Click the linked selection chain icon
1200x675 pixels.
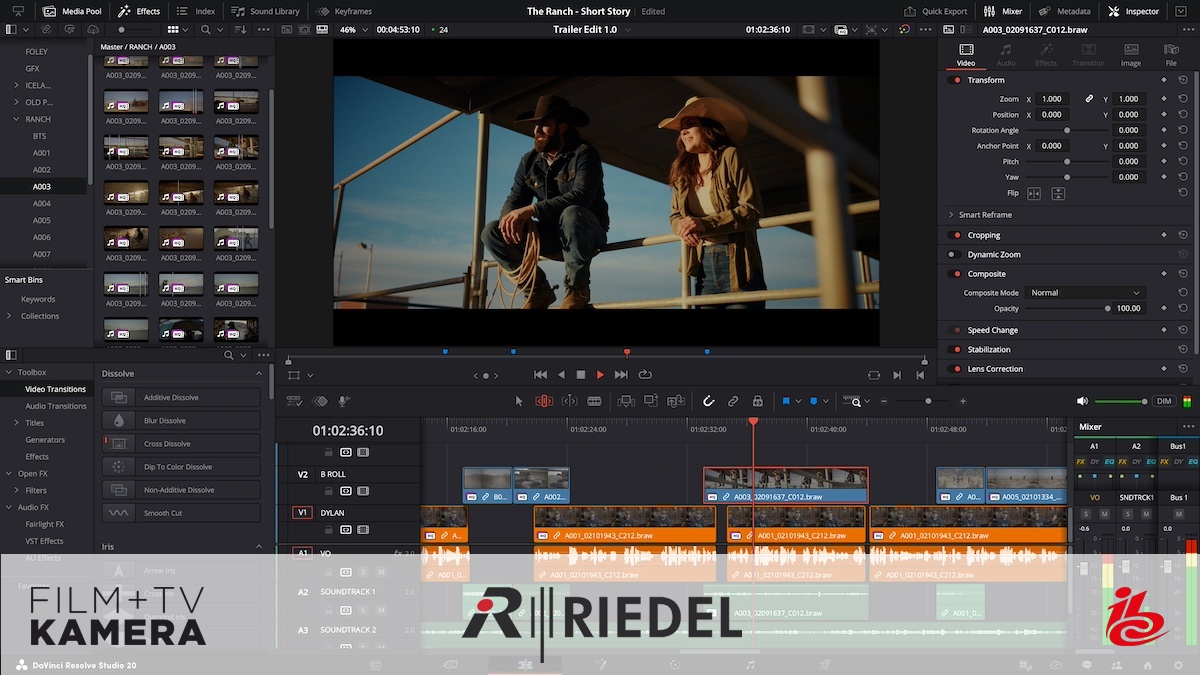(733, 401)
